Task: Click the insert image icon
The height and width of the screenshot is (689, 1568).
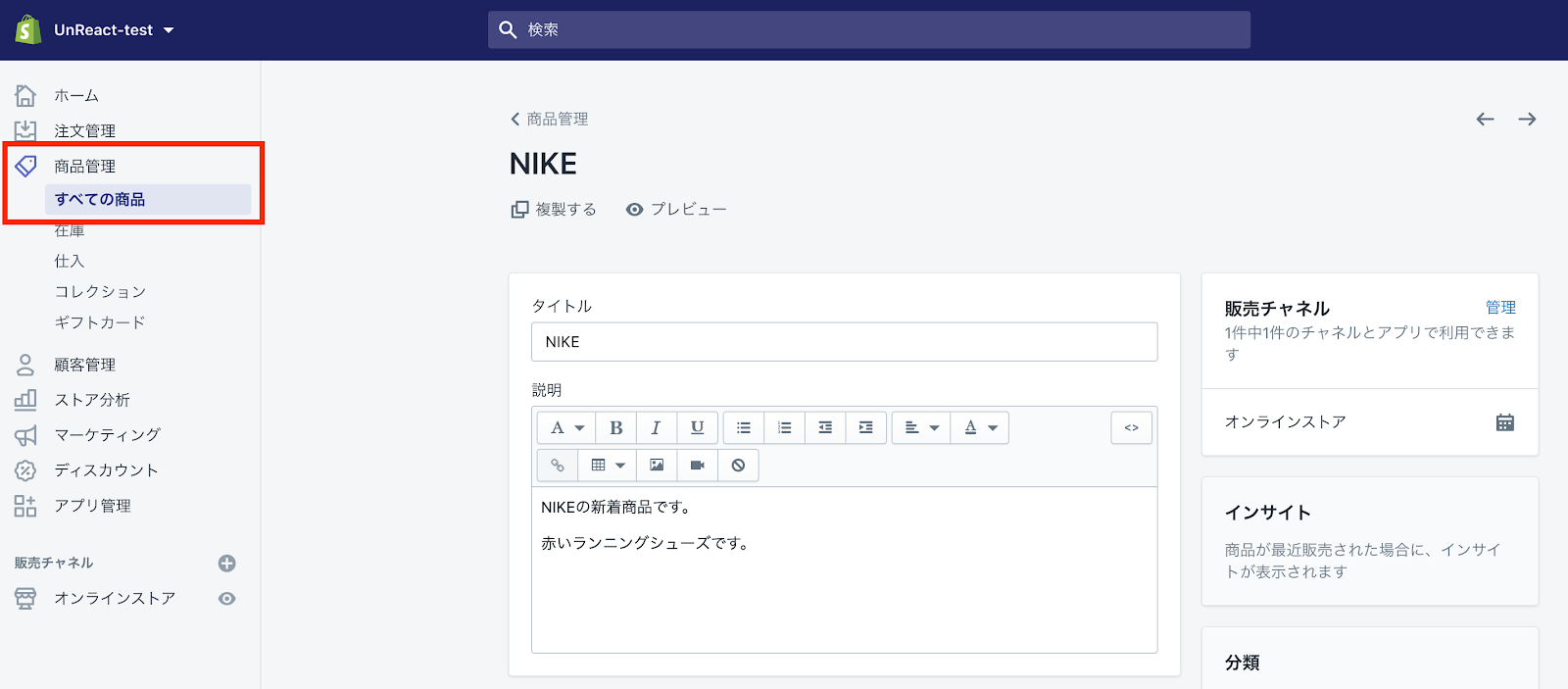Action: pos(657,465)
